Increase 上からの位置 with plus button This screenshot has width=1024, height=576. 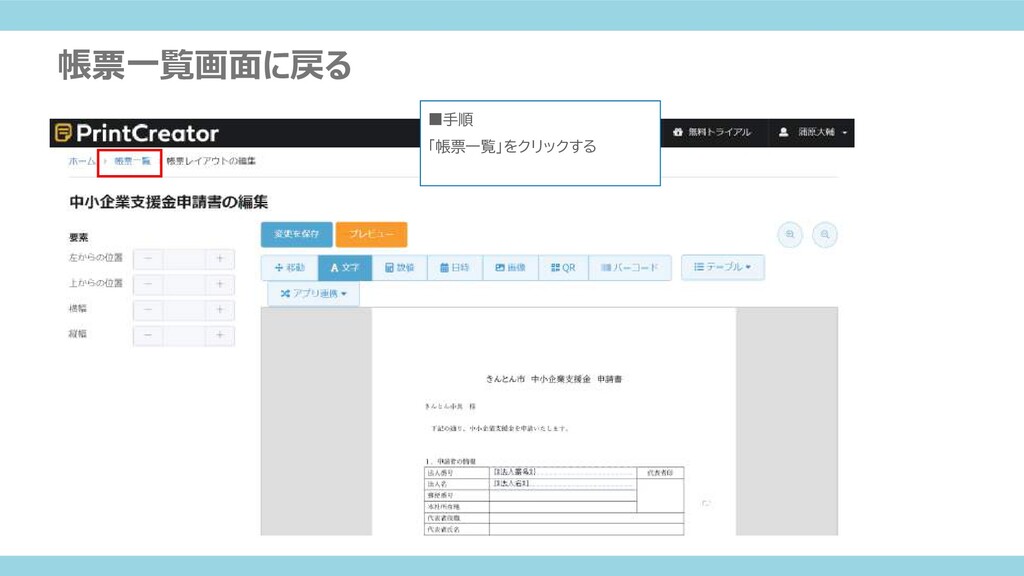click(x=220, y=284)
